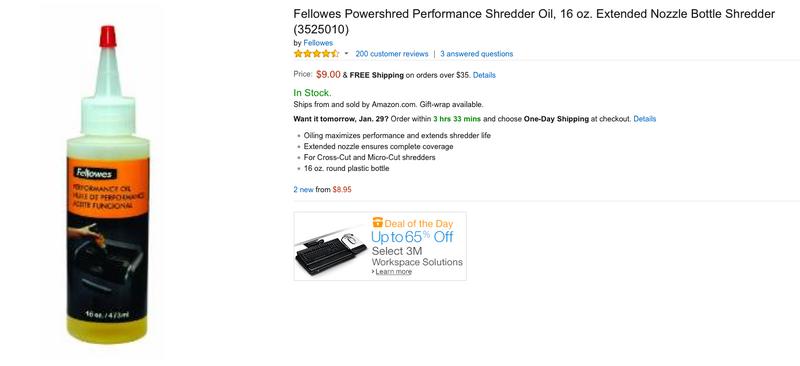This screenshot has width=800, height=366.
Task: Open the 200 customer reviews link
Action: click(392, 54)
